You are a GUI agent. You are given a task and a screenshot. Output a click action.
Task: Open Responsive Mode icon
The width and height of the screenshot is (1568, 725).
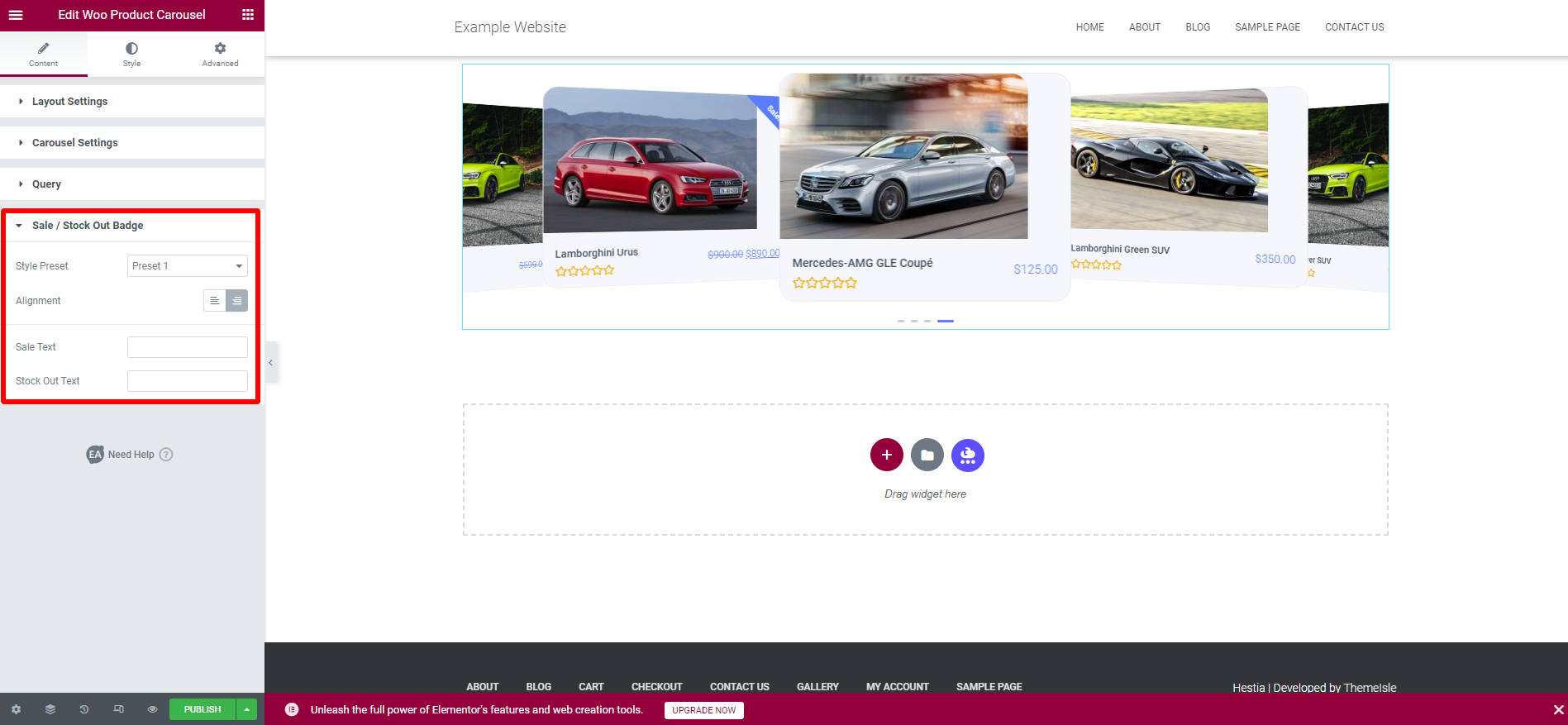click(x=118, y=709)
